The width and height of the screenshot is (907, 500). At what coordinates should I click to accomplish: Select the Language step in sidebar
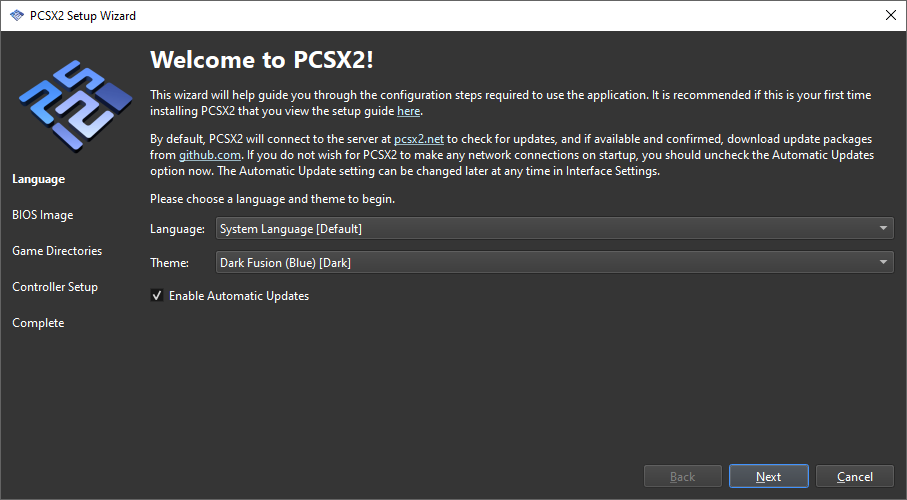coord(38,179)
